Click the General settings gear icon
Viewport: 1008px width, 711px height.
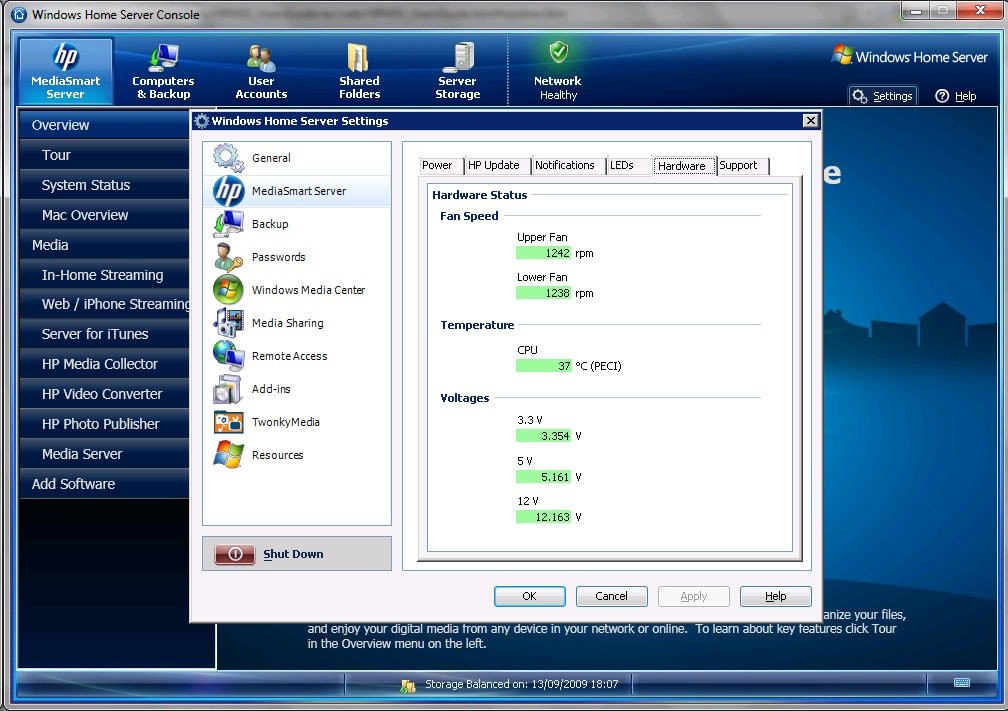pyautogui.click(x=229, y=158)
